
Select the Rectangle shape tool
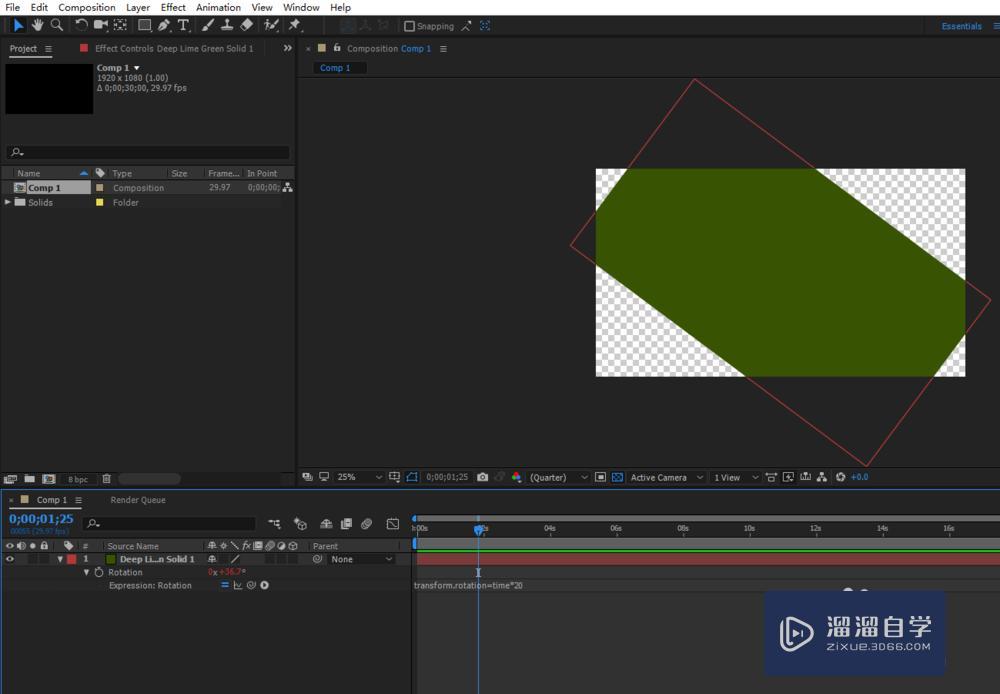click(x=145, y=26)
